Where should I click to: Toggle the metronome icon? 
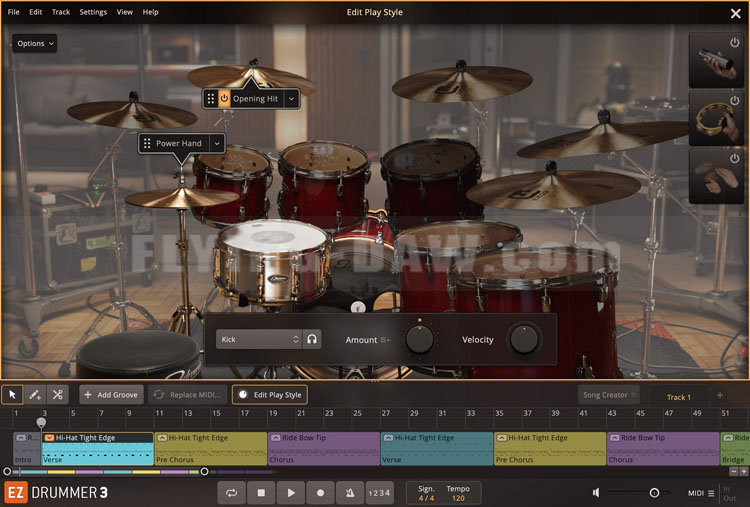(349, 493)
